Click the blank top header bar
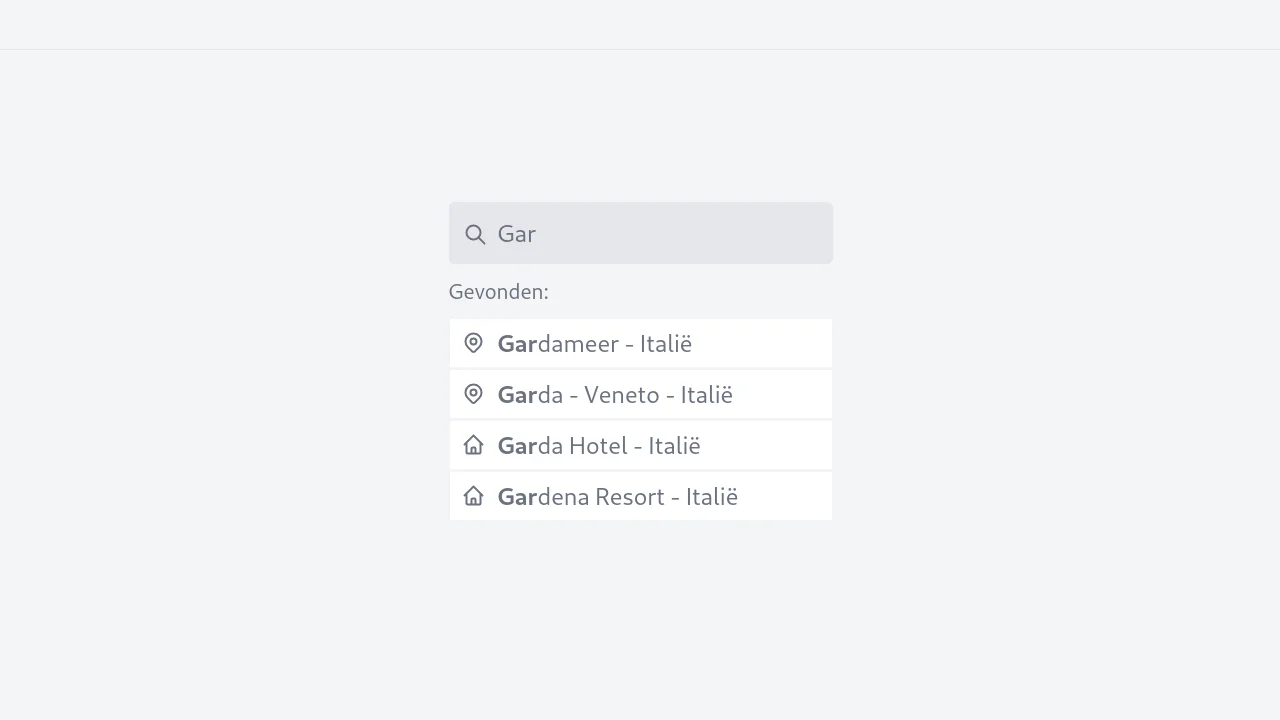This screenshot has height=720, width=1280. (x=640, y=24)
